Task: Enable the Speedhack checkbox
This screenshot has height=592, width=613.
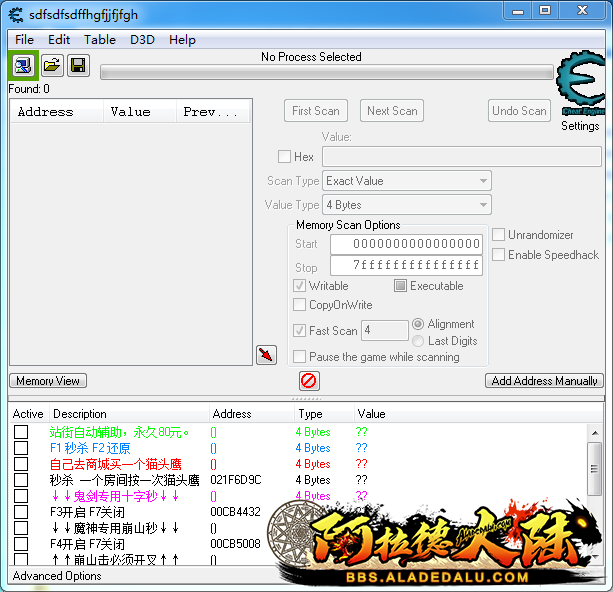Action: click(499, 255)
